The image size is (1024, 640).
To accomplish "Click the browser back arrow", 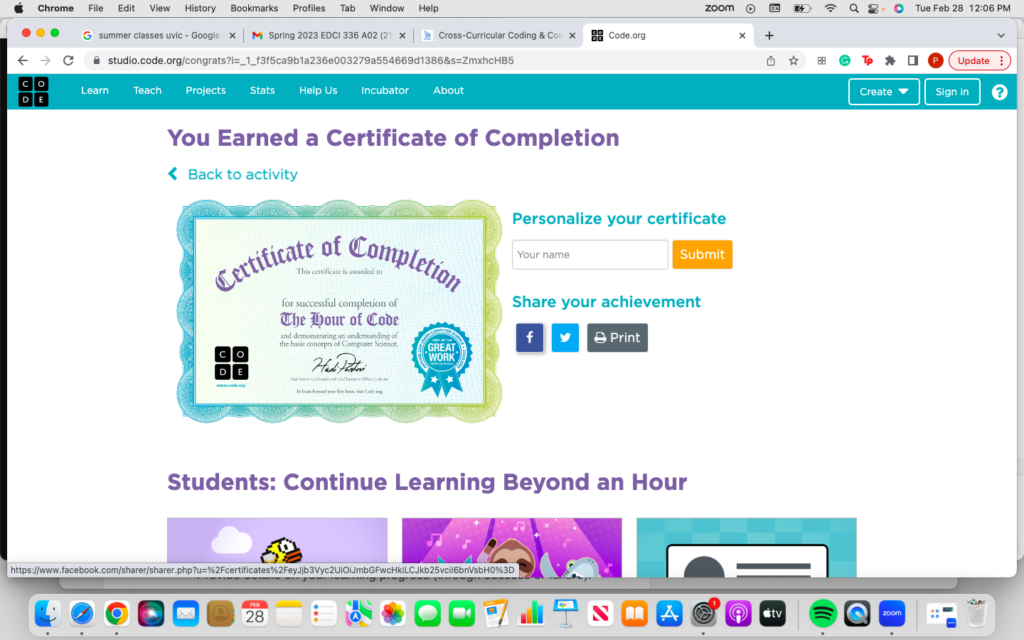I will tap(23, 60).
